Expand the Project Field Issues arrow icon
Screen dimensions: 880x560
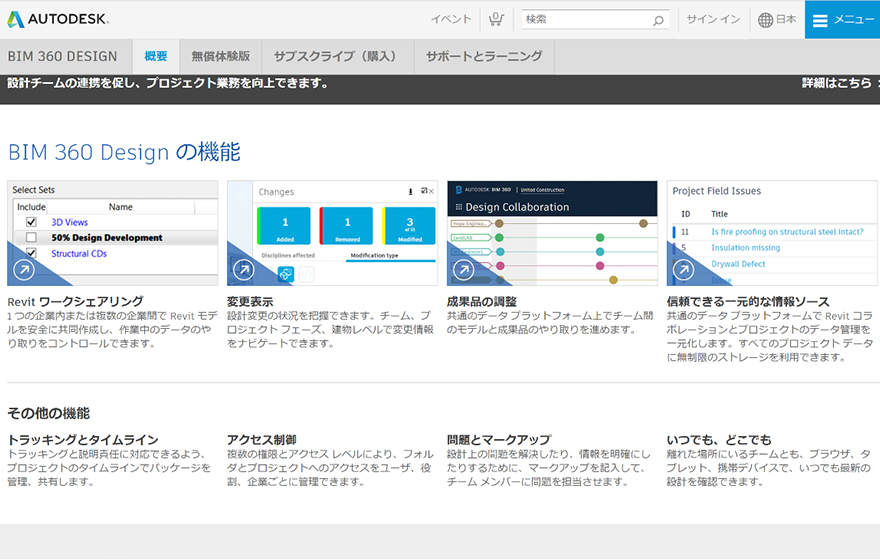coord(684,270)
